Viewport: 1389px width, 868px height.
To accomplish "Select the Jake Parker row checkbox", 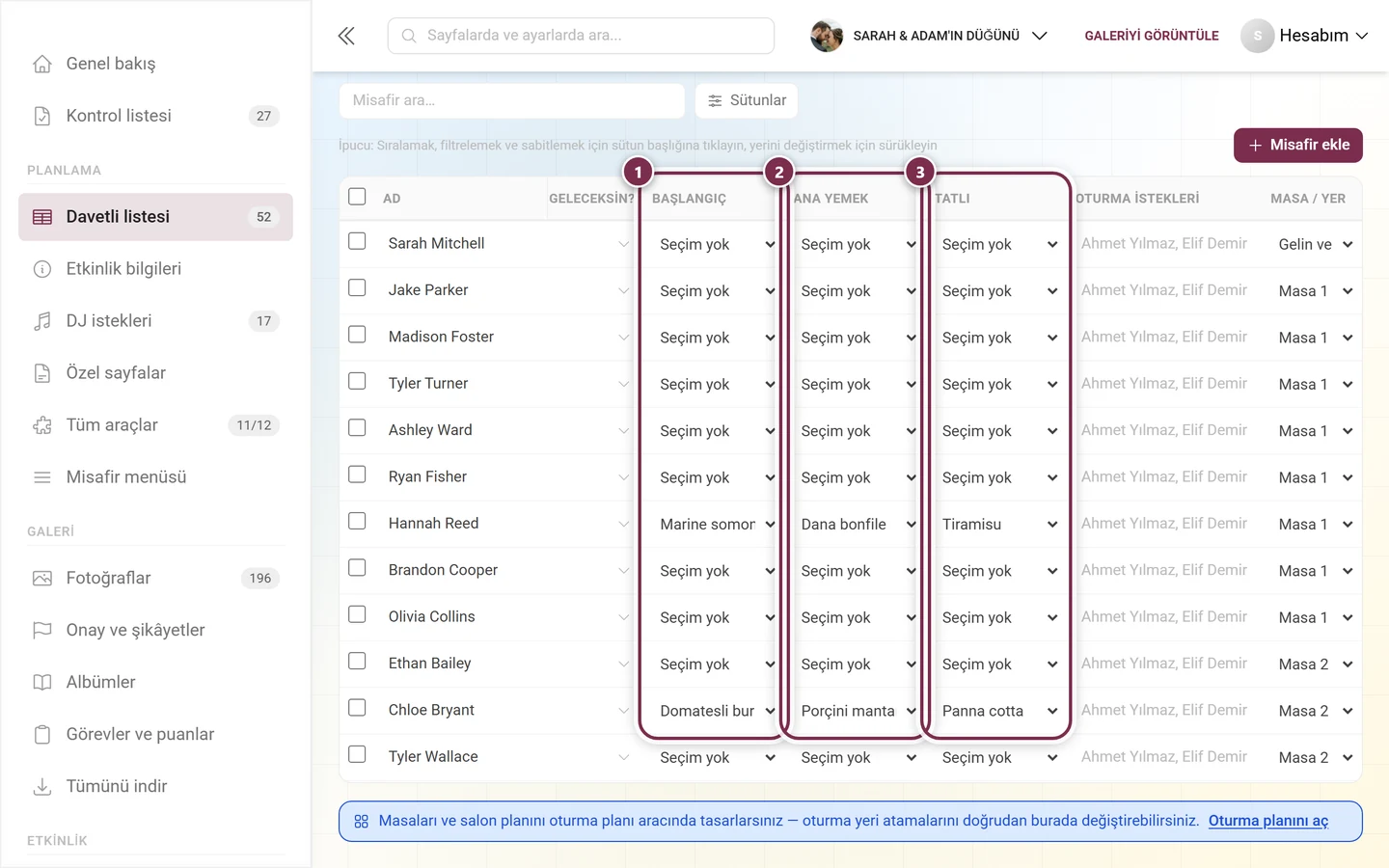I will click(357, 287).
